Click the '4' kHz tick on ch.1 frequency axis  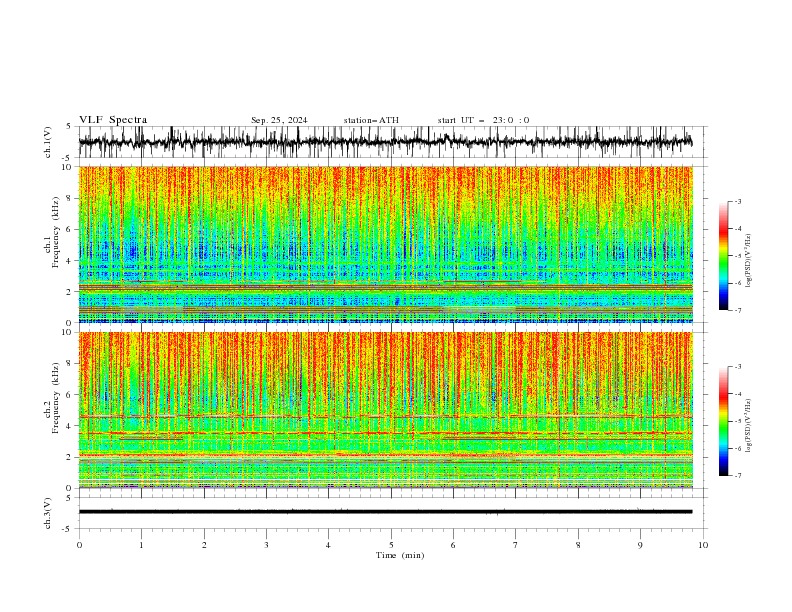(x=69, y=261)
